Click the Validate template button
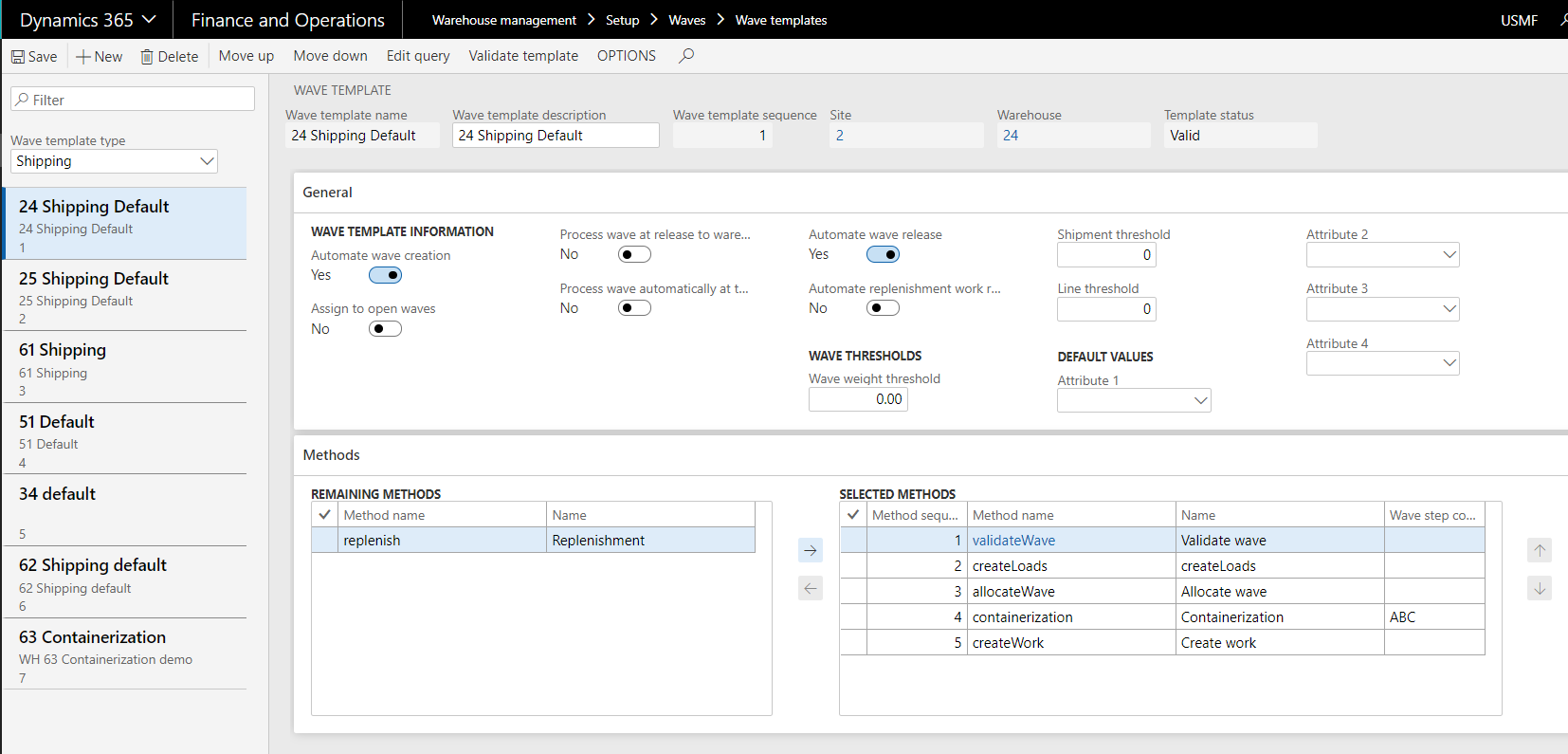 pyautogui.click(x=523, y=56)
